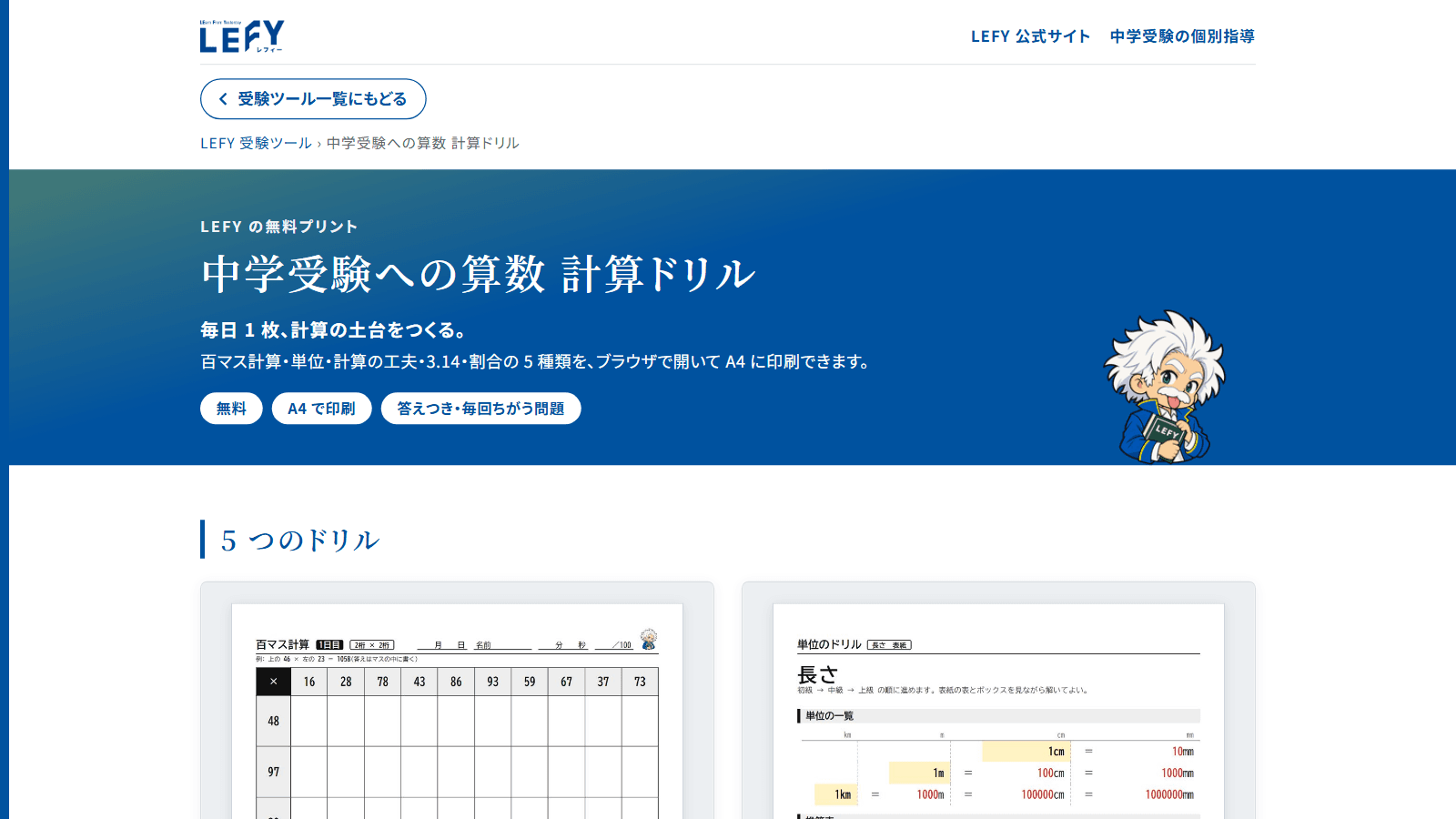
Task: Click the 無料 pill tag
Action: pyautogui.click(x=231, y=409)
